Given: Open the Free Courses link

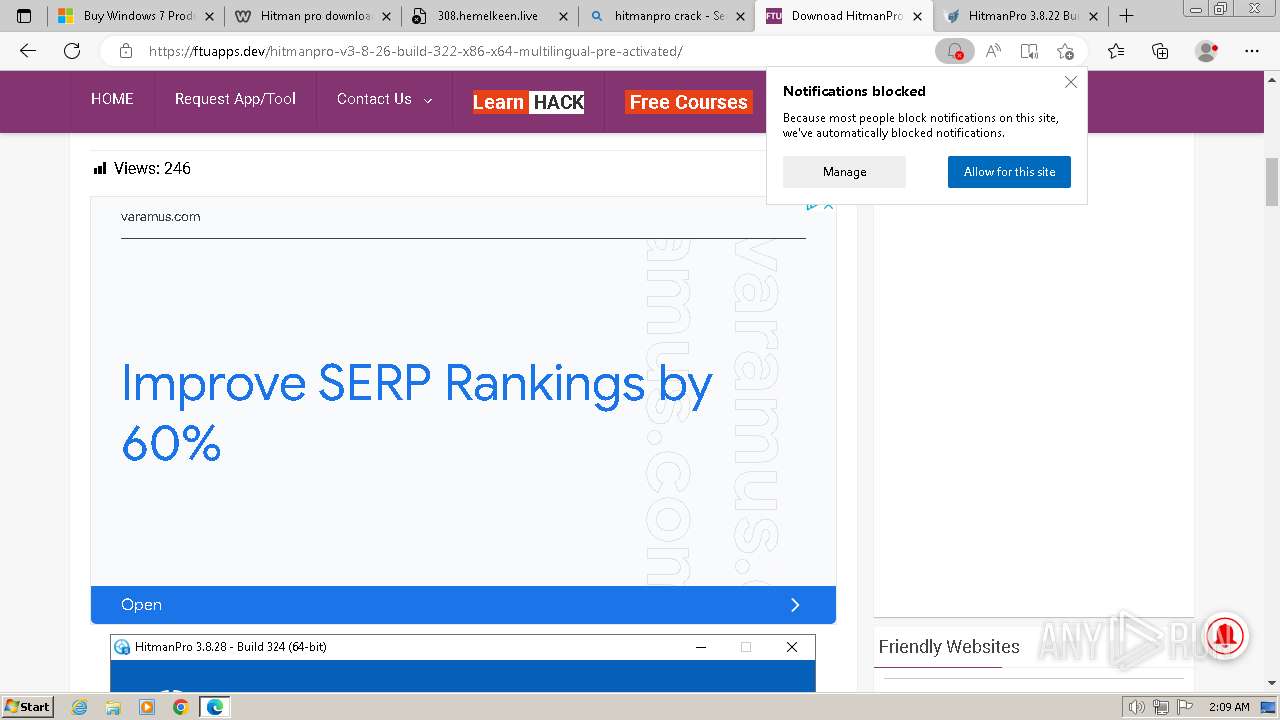Looking at the screenshot, I should click(689, 102).
